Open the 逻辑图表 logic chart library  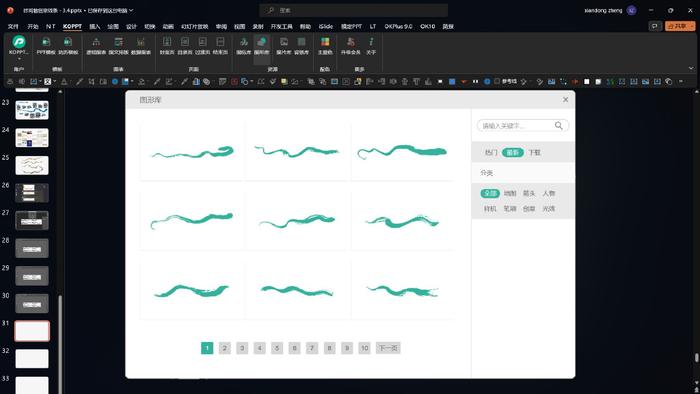[96, 46]
